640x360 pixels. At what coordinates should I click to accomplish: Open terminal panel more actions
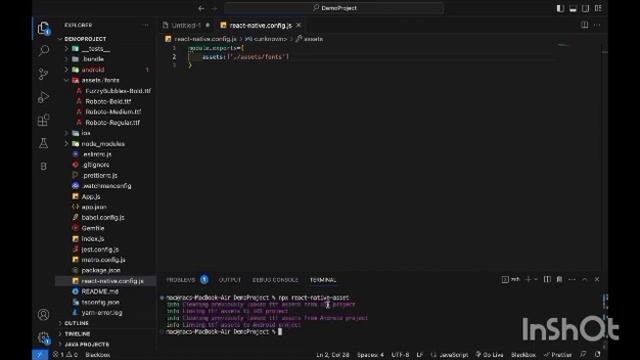coord(572,280)
